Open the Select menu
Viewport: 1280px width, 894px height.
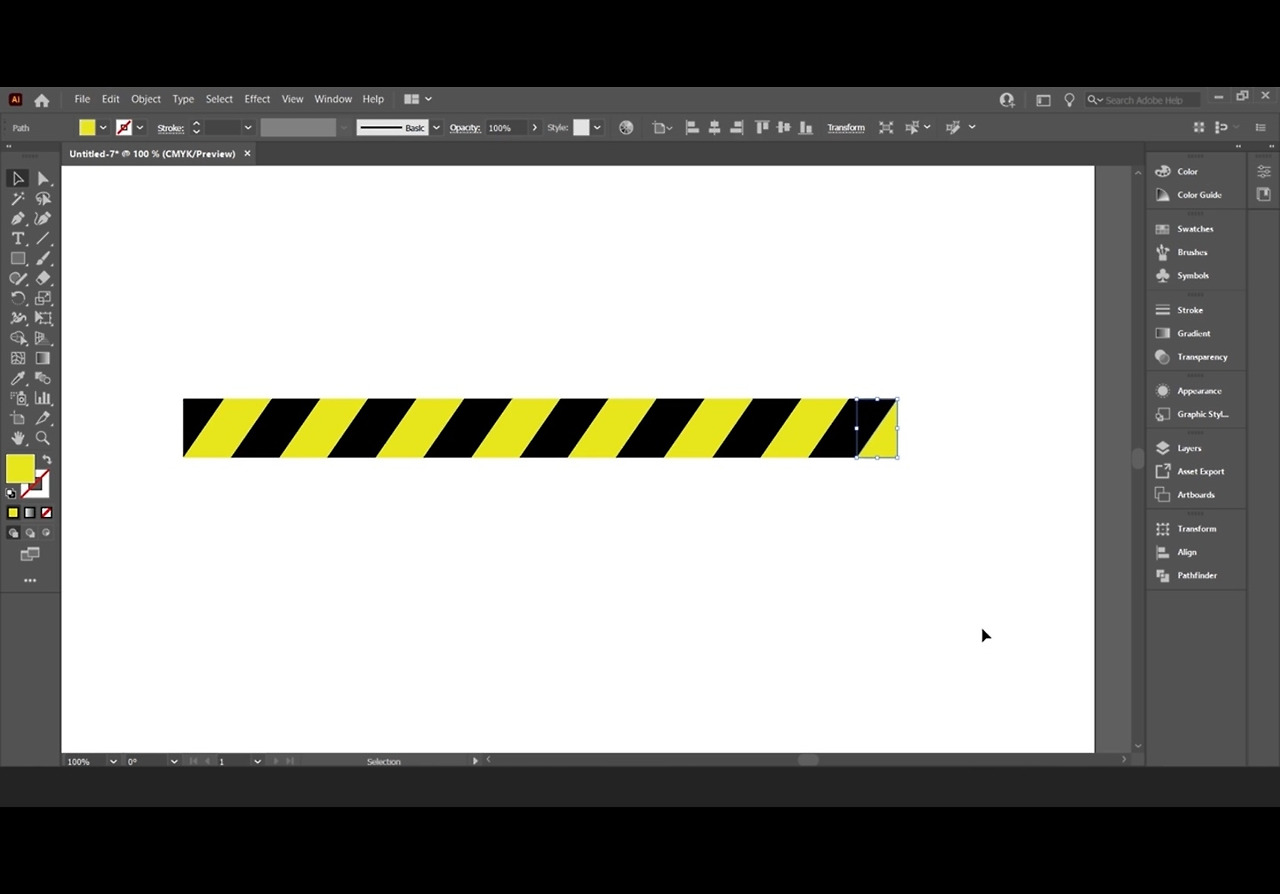219,100
